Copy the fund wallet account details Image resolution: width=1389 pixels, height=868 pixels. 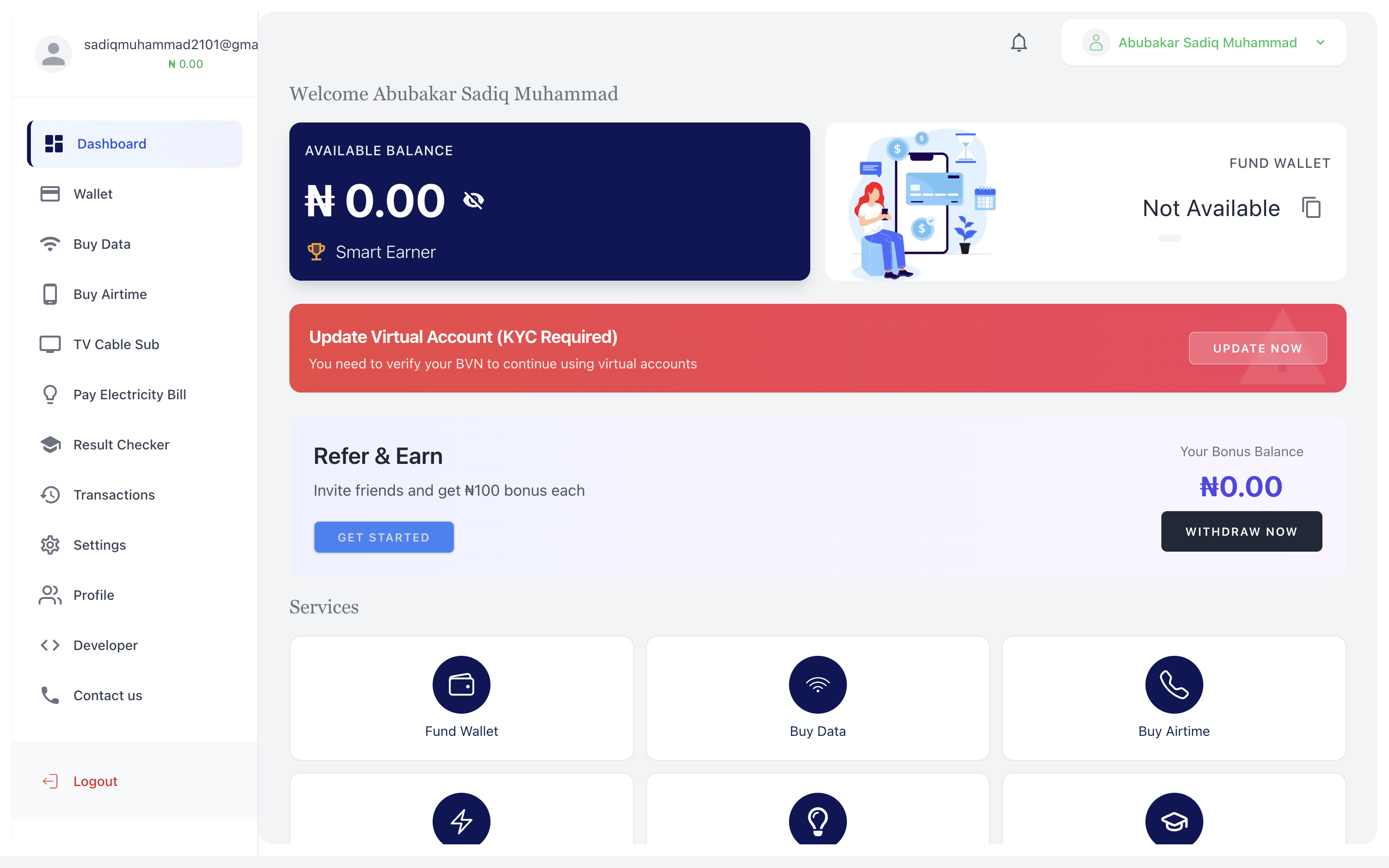tap(1311, 207)
